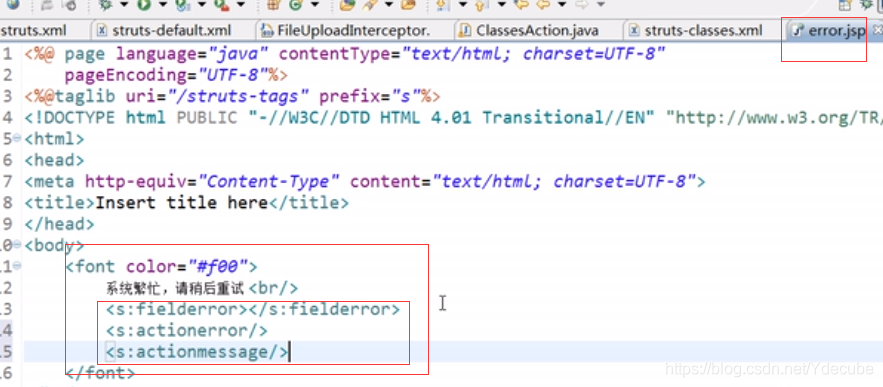Click the Previous Annotation arrow icon
Screen dimensions: 883x387
point(480,5)
